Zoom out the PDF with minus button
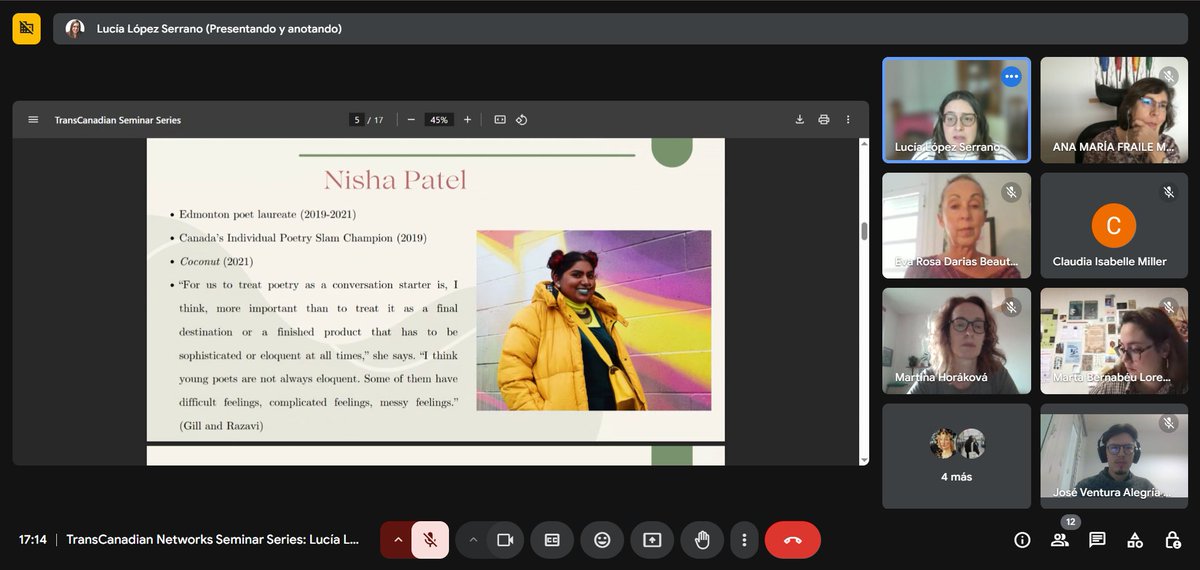The image size is (1200, 570). pos(411,120)
